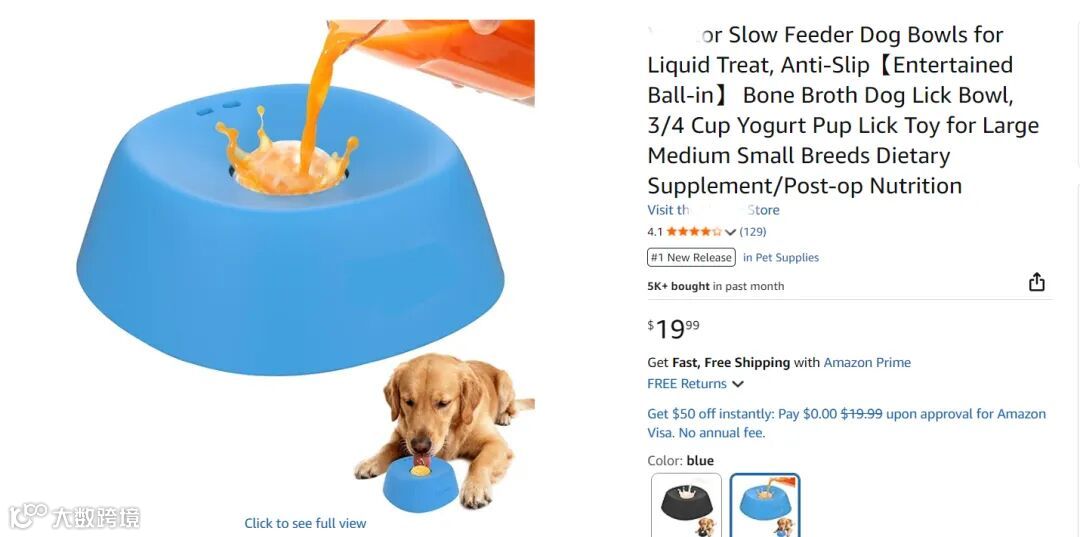Visit the brand Store link
This screenshot has height=537, width=1080.
(714, 210)
